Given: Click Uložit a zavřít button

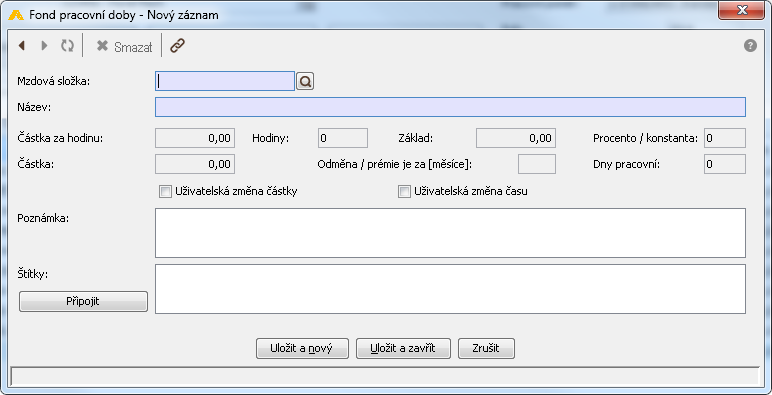Looking at the screenshot, I should [403, 348].
